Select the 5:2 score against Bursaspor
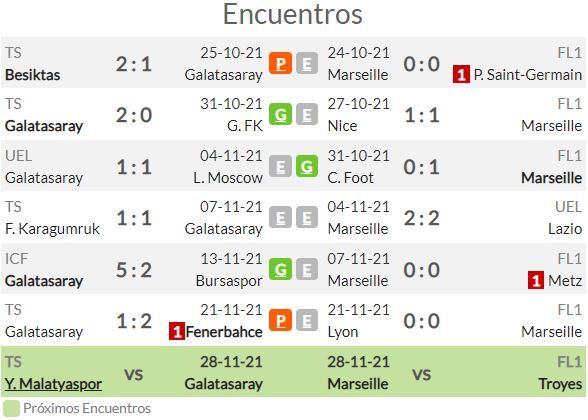Screen dimensions: 588x420 134,270
